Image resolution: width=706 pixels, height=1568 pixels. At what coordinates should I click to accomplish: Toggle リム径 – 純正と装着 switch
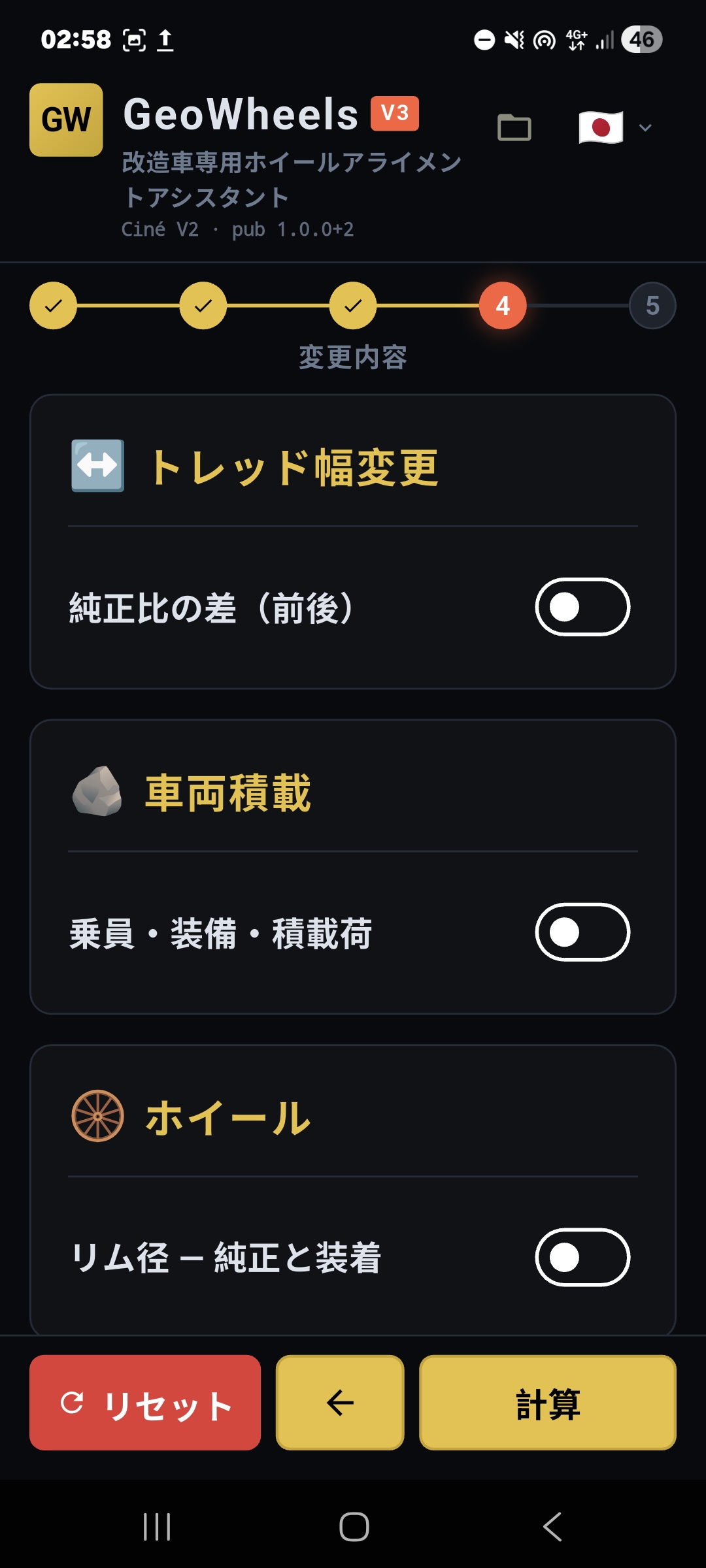(x=582, y=1257)
